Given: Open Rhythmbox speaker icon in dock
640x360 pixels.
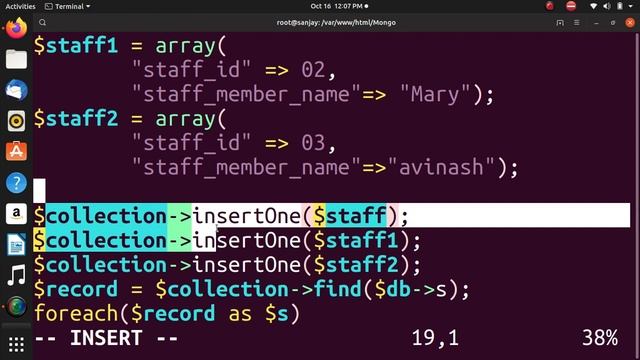Looking at the screenshot, I should (16, 121).
